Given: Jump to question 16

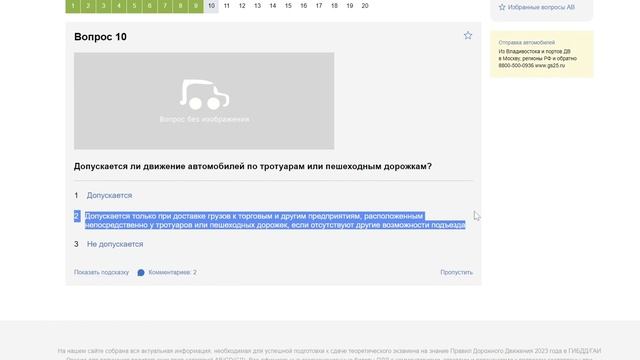Looking at the screenshot, I should pos(304,6).
